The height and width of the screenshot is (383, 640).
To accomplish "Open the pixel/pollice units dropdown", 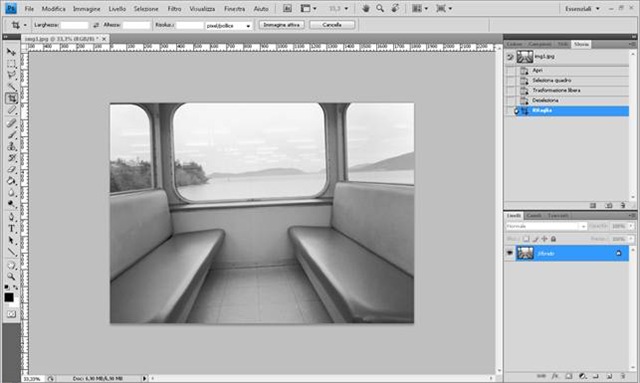I will click(x=229, y=25).
